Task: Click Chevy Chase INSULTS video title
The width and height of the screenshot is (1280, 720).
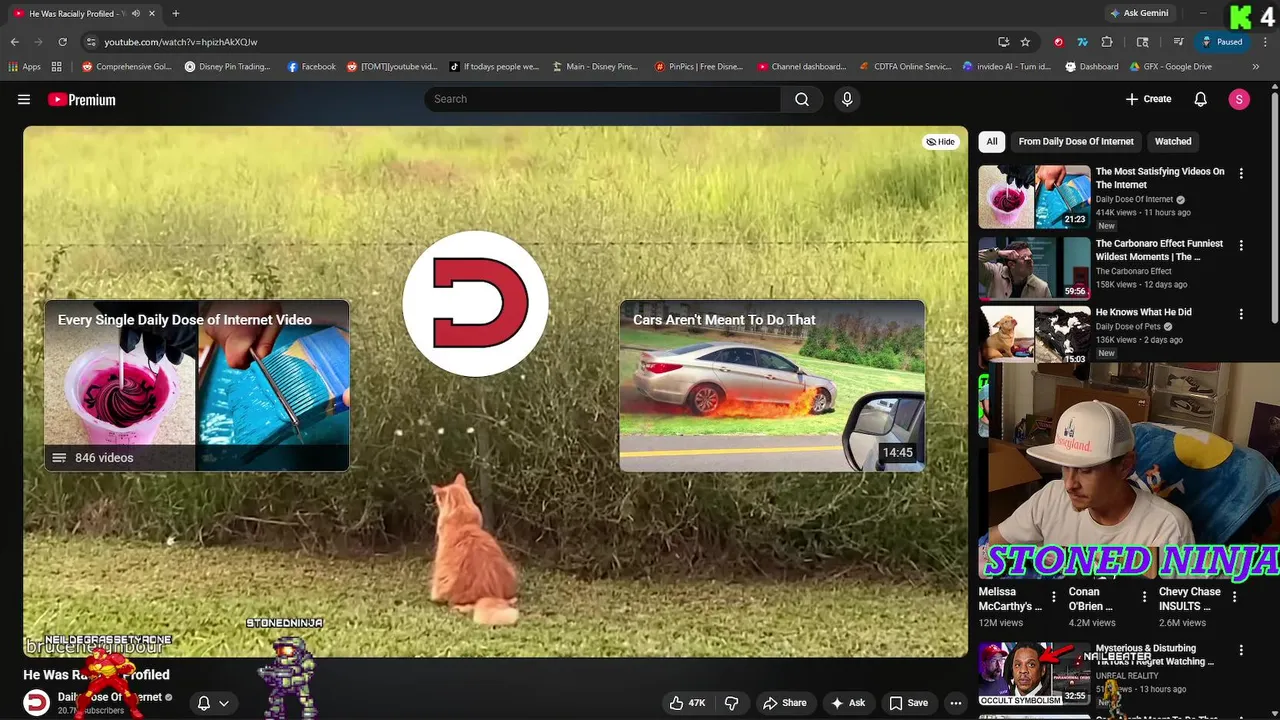Action: click(1190, 599)
